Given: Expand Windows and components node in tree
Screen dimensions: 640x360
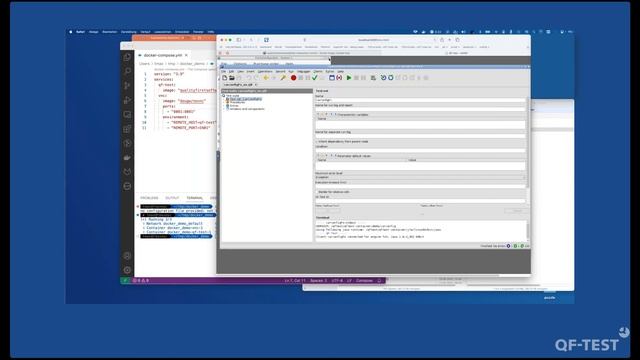Looking at the screenshot, I should (225, 109).
